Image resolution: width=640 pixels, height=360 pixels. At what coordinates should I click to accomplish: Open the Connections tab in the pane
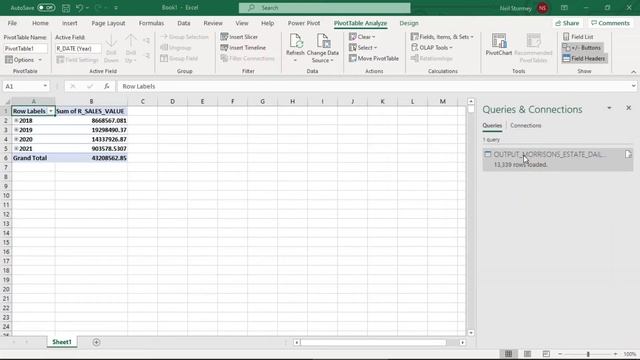tap(526, 125)
